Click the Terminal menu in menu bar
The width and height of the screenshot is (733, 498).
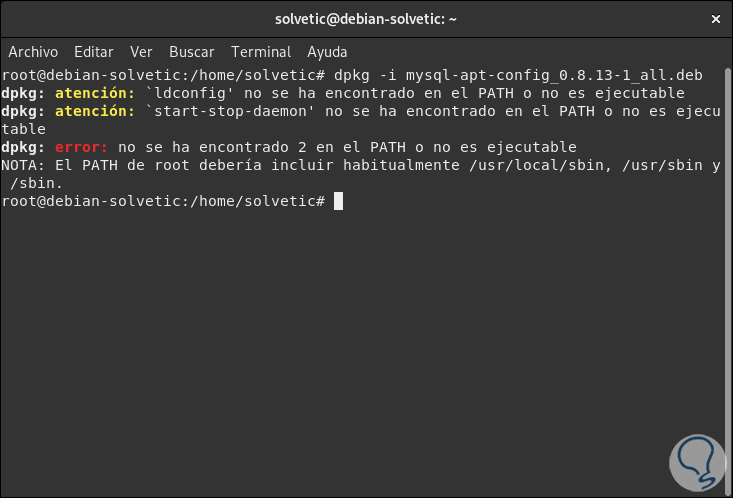coord(260,52)
